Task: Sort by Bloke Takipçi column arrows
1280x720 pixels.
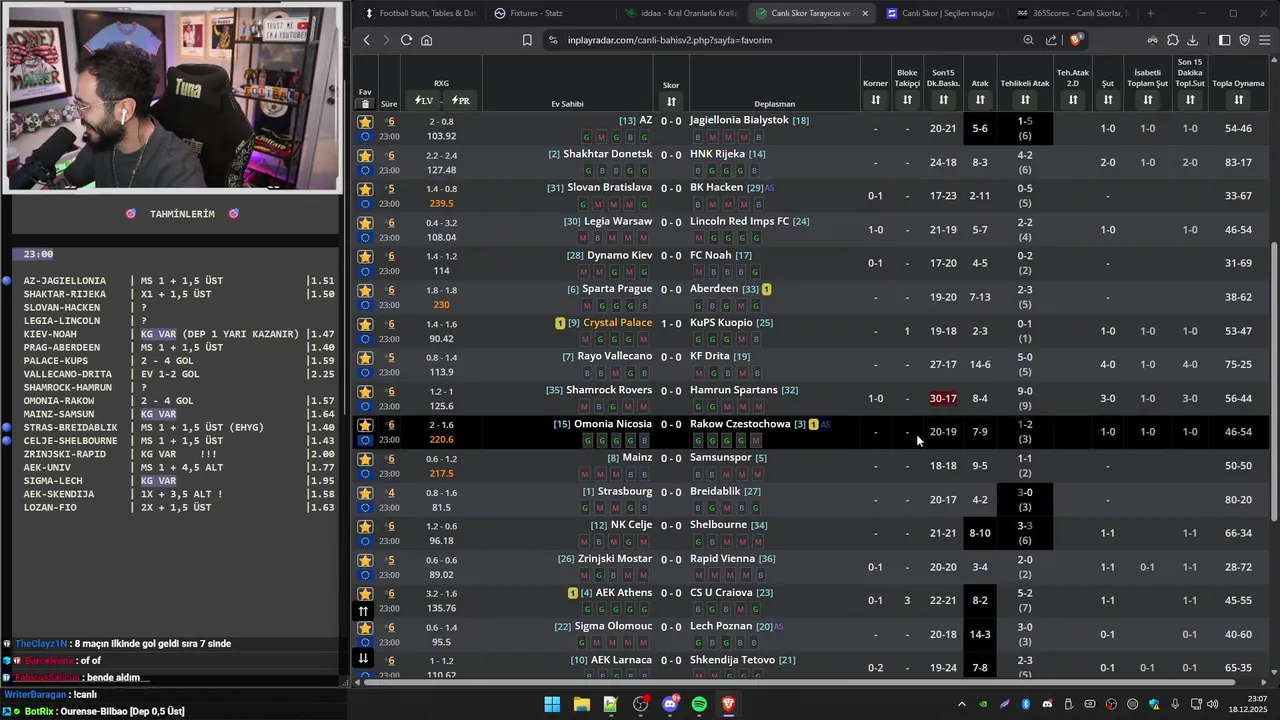Action: pos(907,100)
